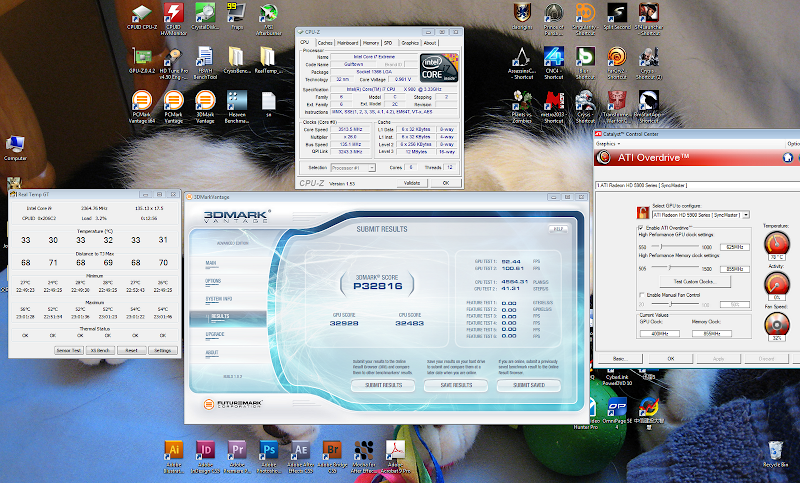The image size is (800, 483).
Task: Open the Prince of Persia desktop shortcut
Action: coord(554,19)
